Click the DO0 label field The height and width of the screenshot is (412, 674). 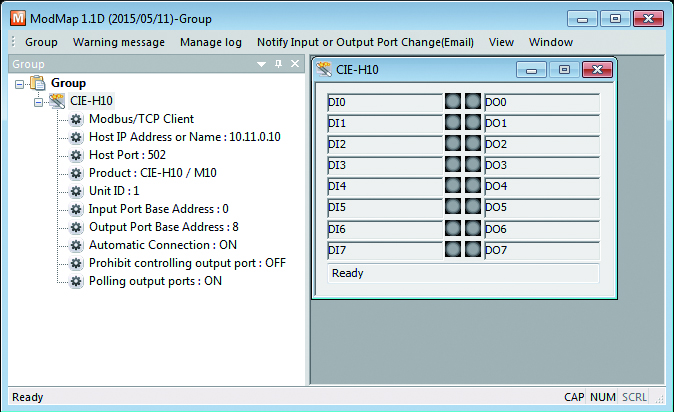(x=542, y=102)
